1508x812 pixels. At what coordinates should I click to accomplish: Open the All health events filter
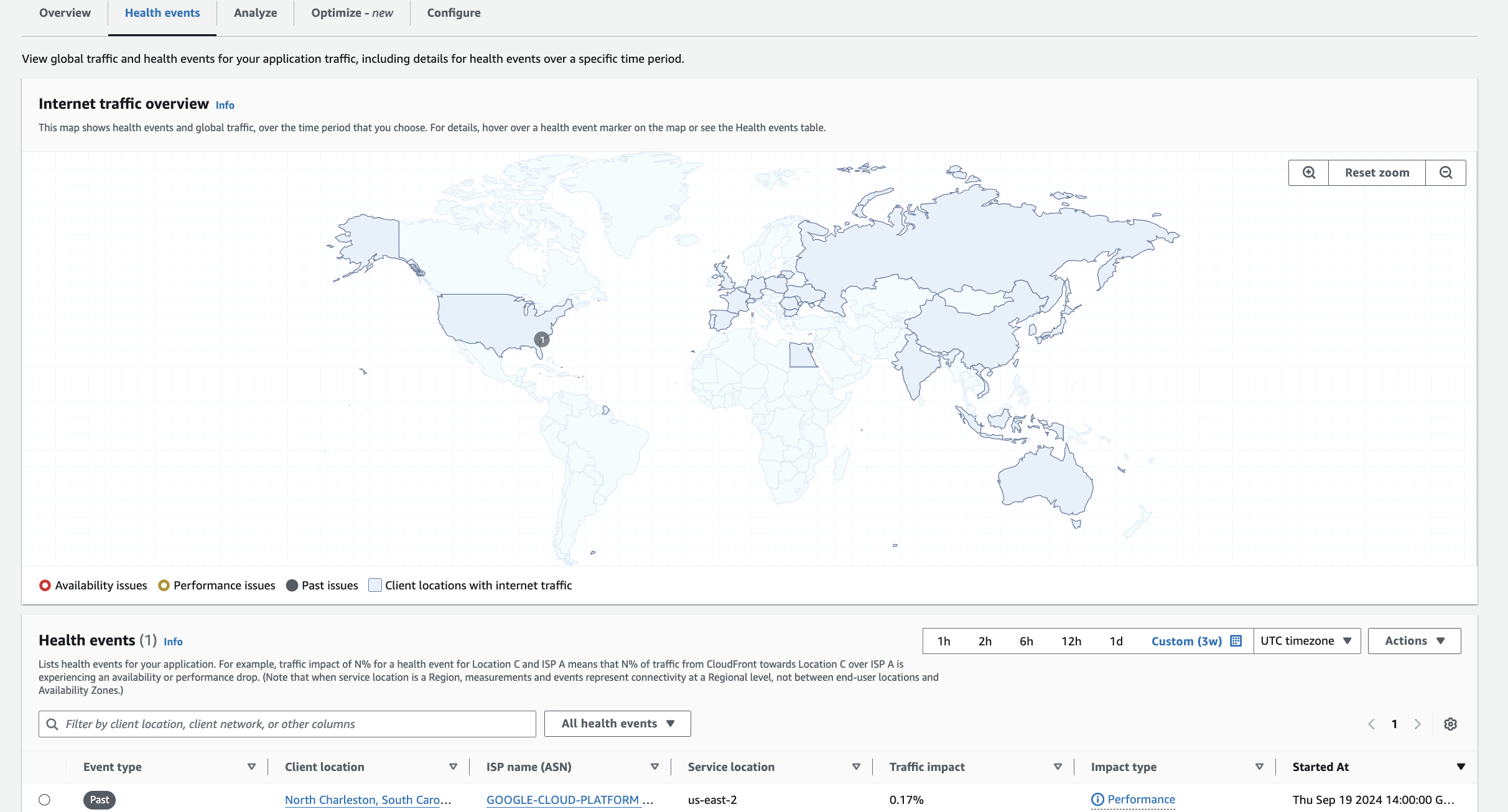pos(617,724)
